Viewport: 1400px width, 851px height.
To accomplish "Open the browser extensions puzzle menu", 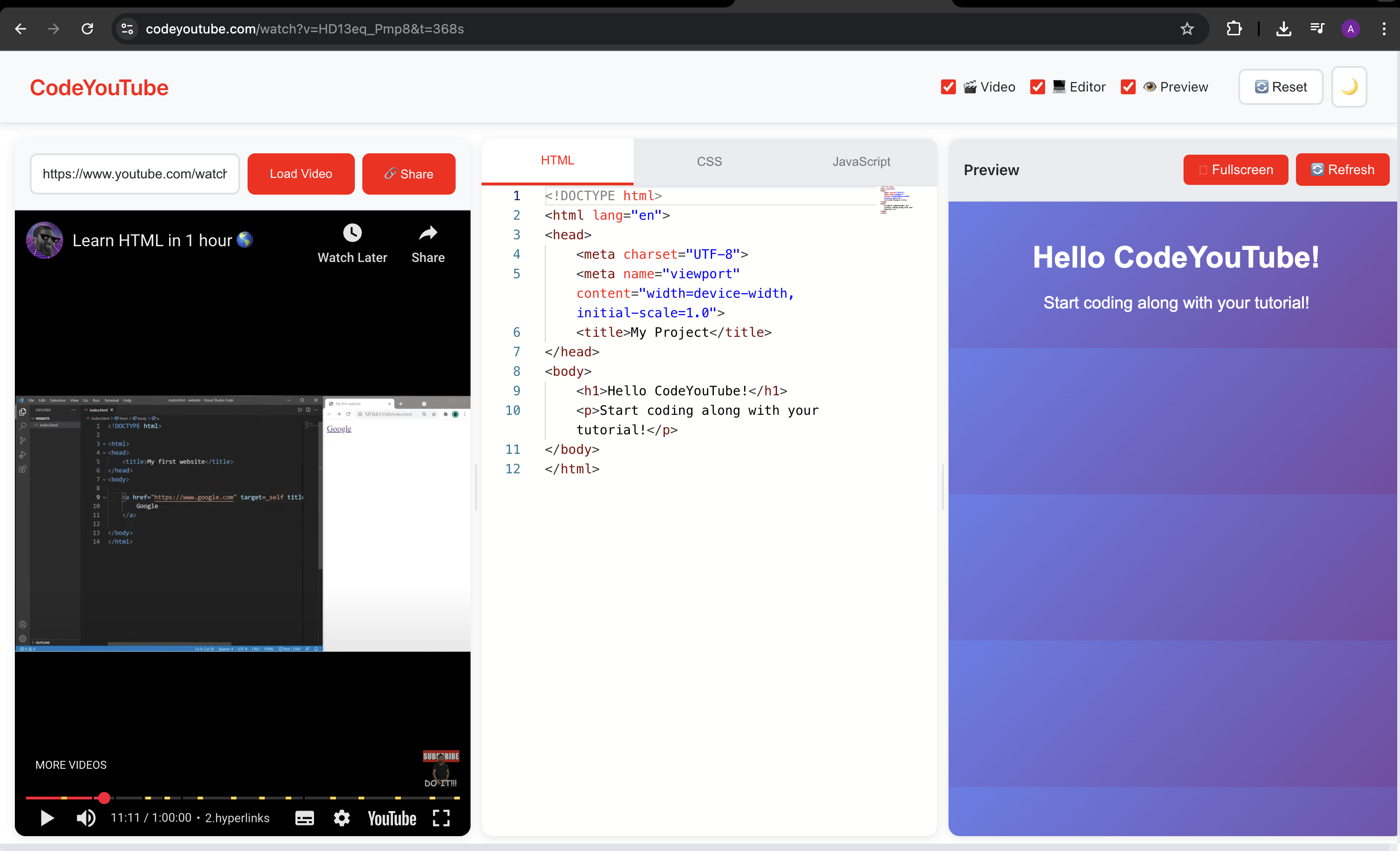I will [1234, 29].
